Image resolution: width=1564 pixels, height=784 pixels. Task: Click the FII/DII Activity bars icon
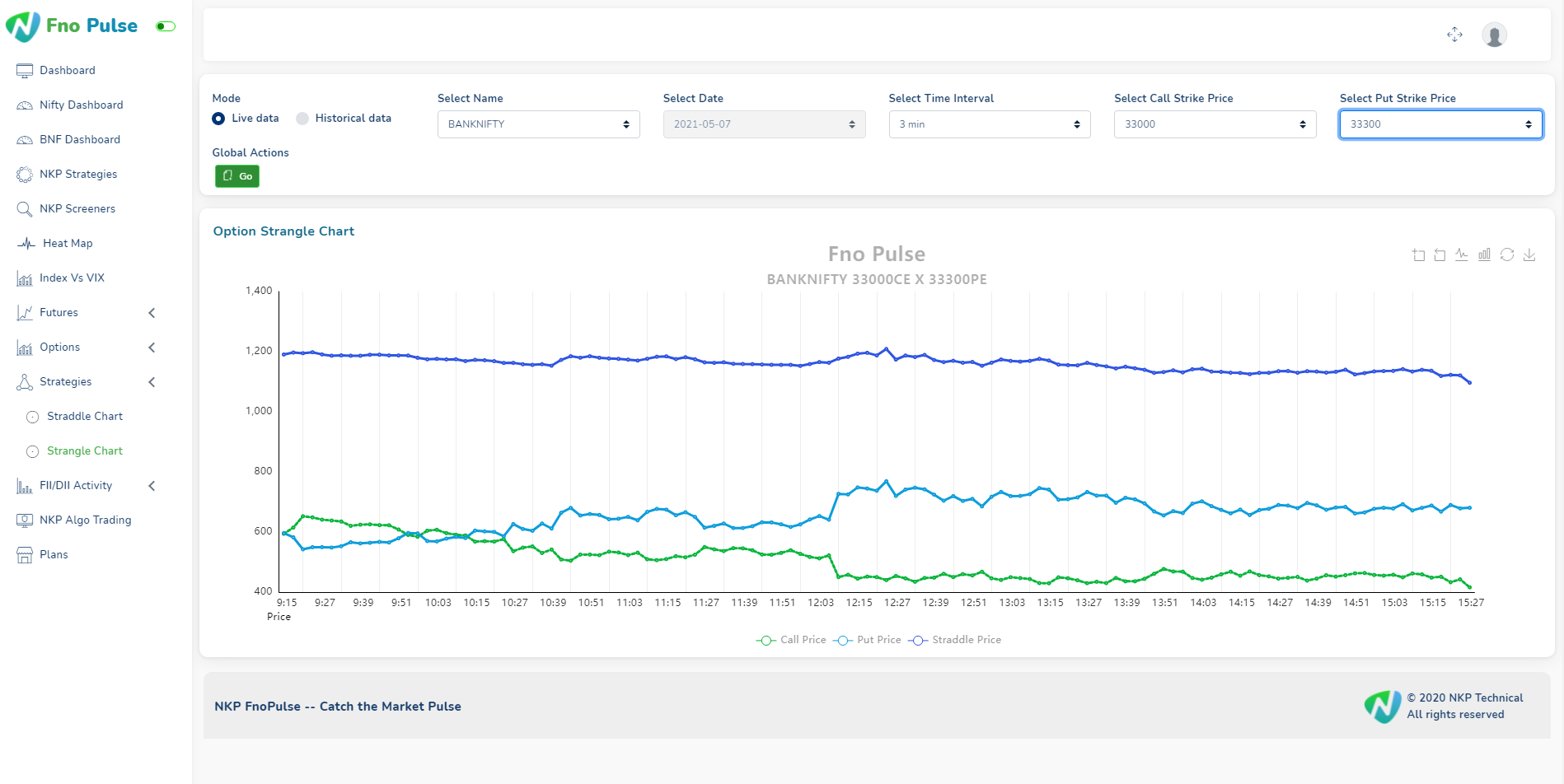click(x=25, y=486)
